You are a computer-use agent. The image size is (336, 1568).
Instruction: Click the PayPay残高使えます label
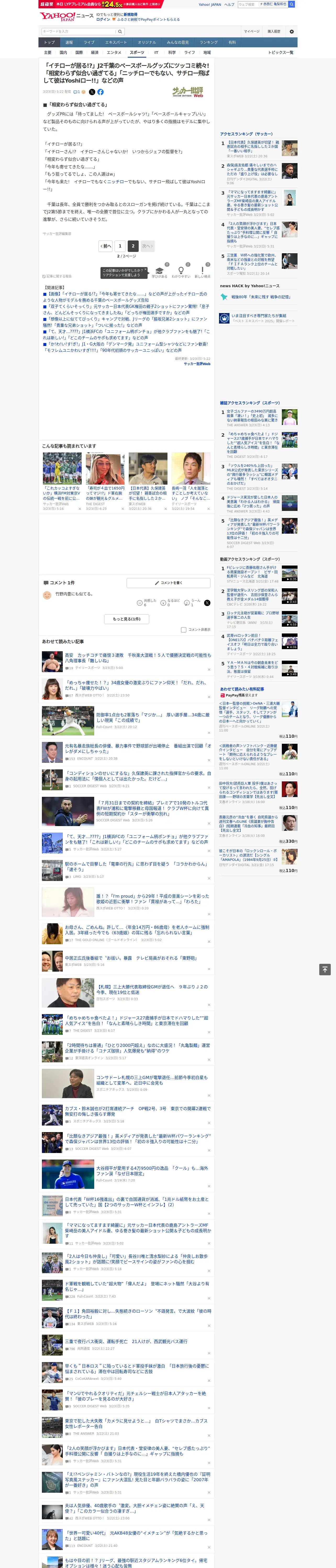pos(238,695)
